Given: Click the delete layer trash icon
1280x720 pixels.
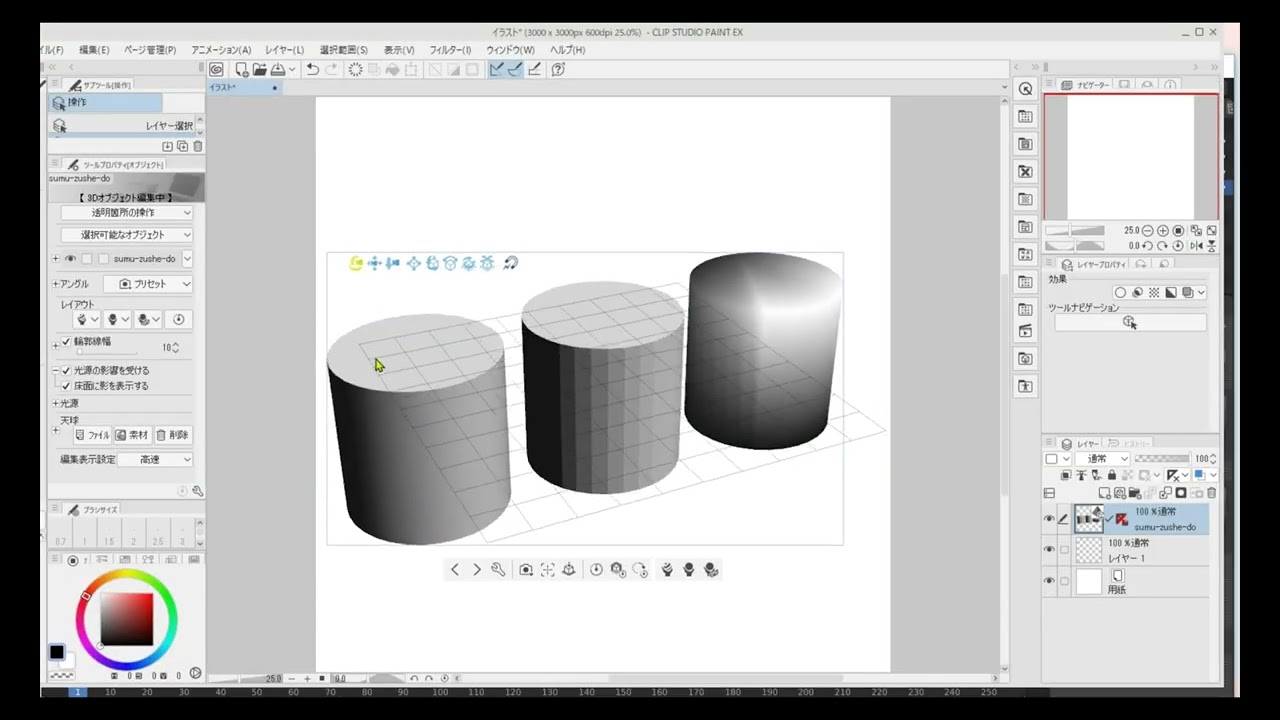Looking at the screenshot, I should [x=1212, y=493].
